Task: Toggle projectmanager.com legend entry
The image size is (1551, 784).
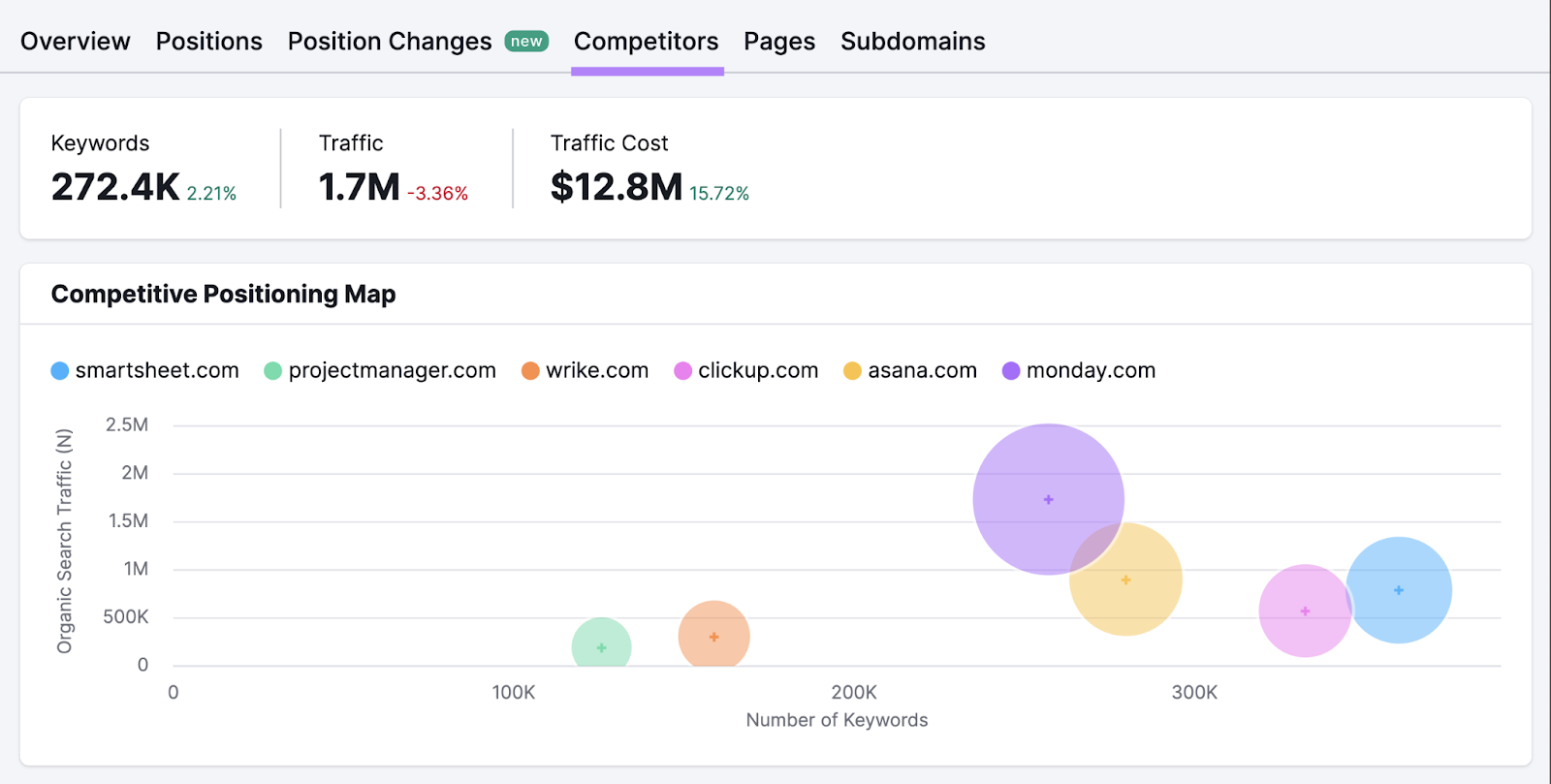Action: pyautogui.click(x=380, y=370)
